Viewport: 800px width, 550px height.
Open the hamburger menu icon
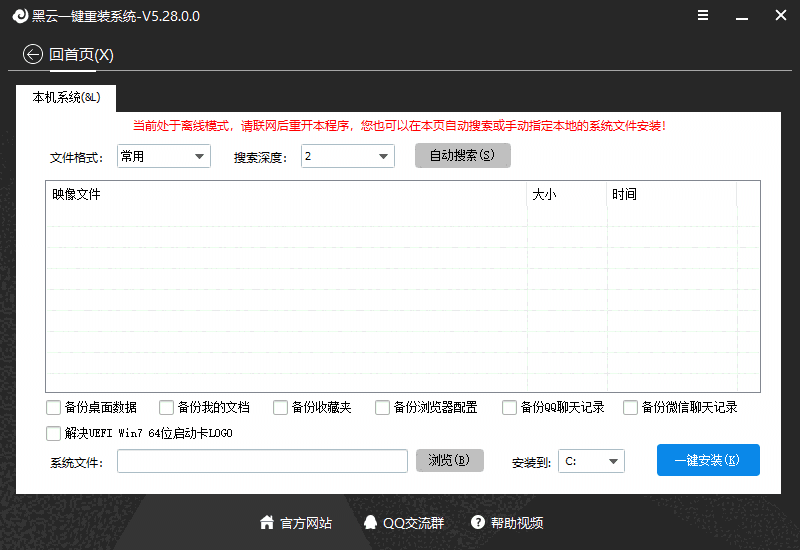click(x=703, y=15)
